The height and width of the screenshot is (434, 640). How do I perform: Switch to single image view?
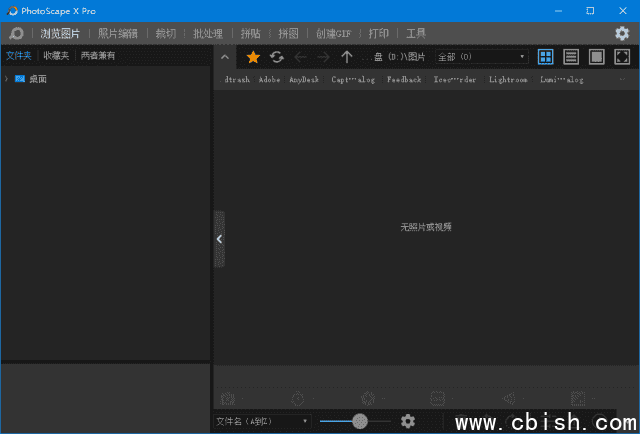click(596, 57)
